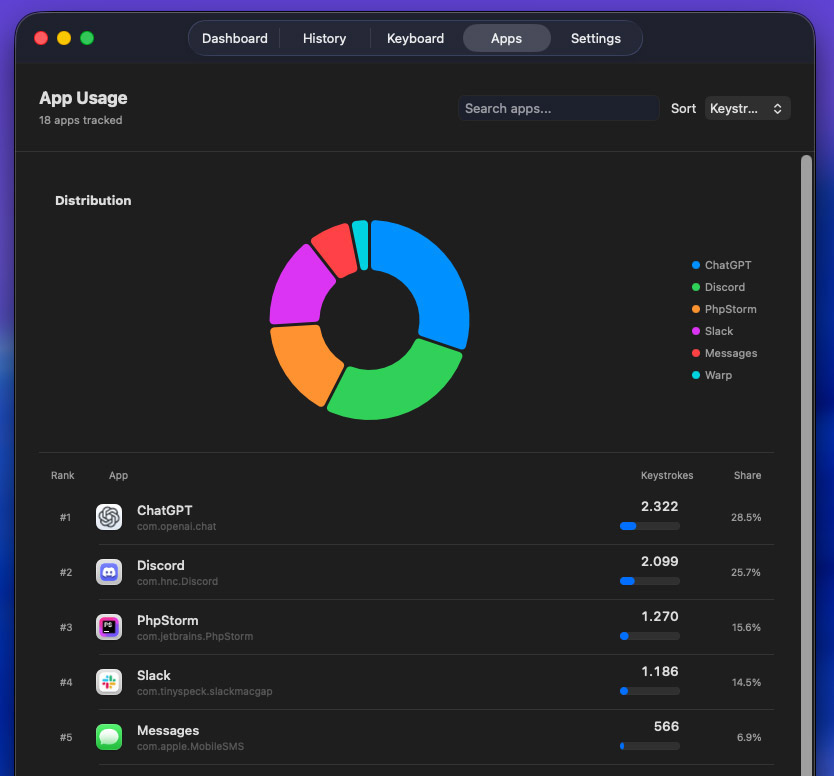Click the cyan Warp segment of the chart
The image size is (834, 776).
point(361,245)
